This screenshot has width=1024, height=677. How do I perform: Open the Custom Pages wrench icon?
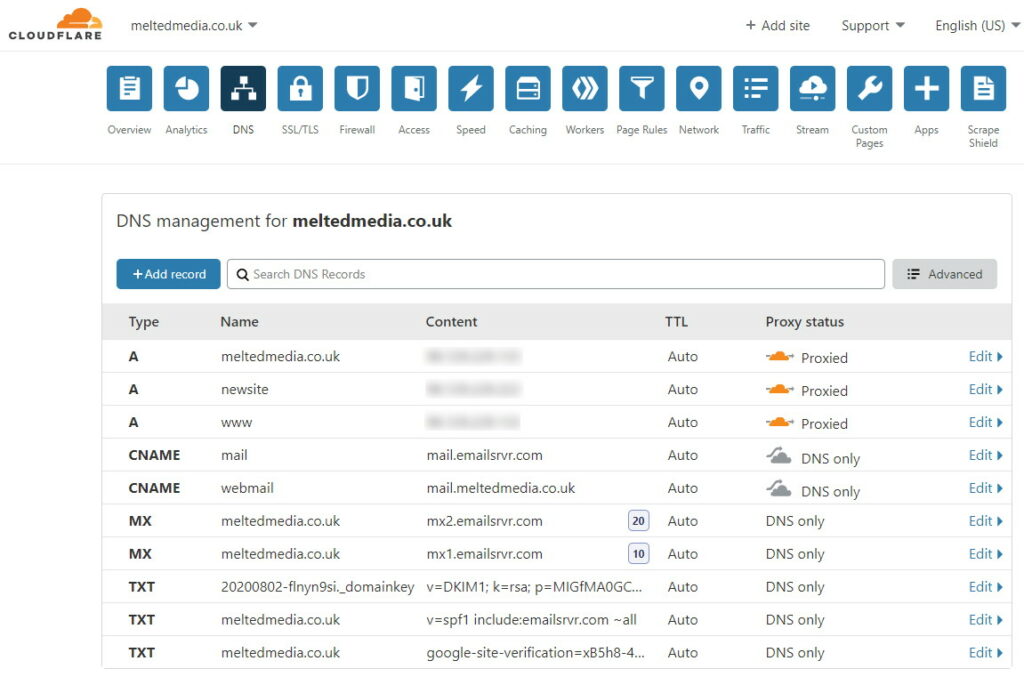(x=869, y=88)
